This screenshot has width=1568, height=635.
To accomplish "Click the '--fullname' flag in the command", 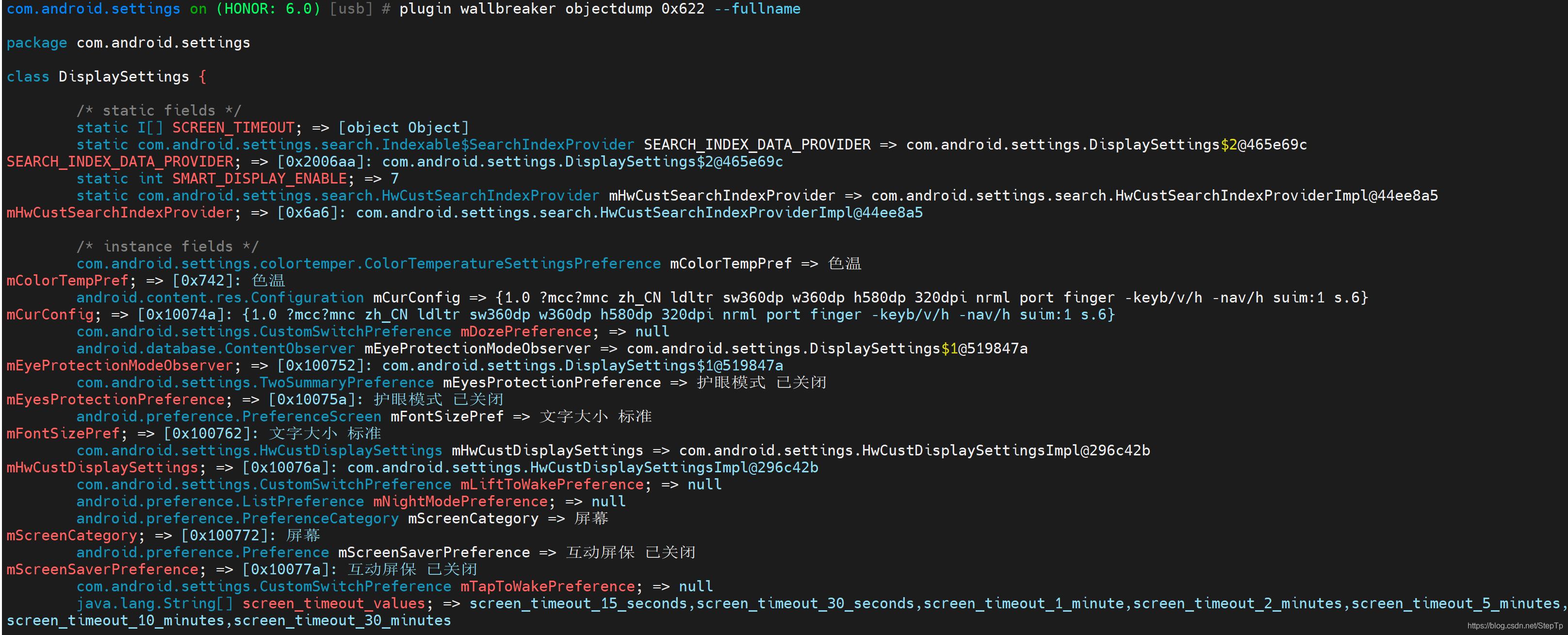I will point(757,9).
